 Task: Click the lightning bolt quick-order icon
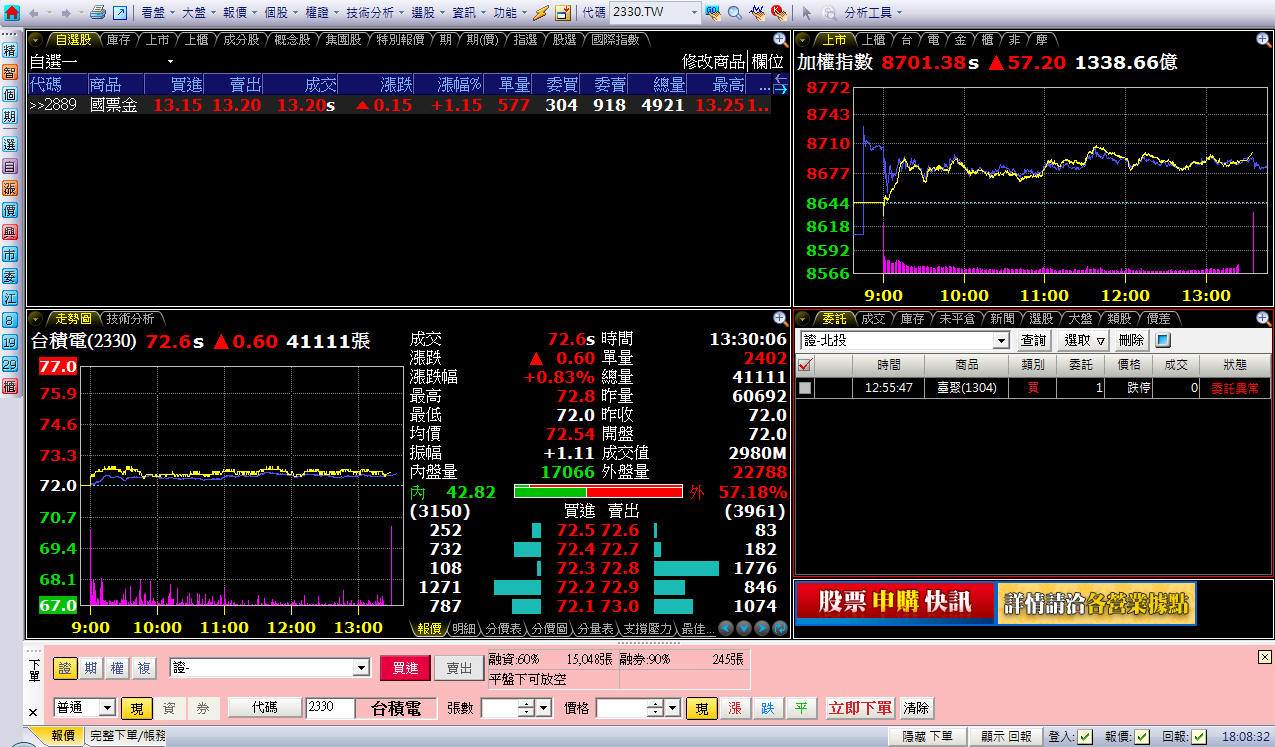pyautogui.click(x=540, y=13)
